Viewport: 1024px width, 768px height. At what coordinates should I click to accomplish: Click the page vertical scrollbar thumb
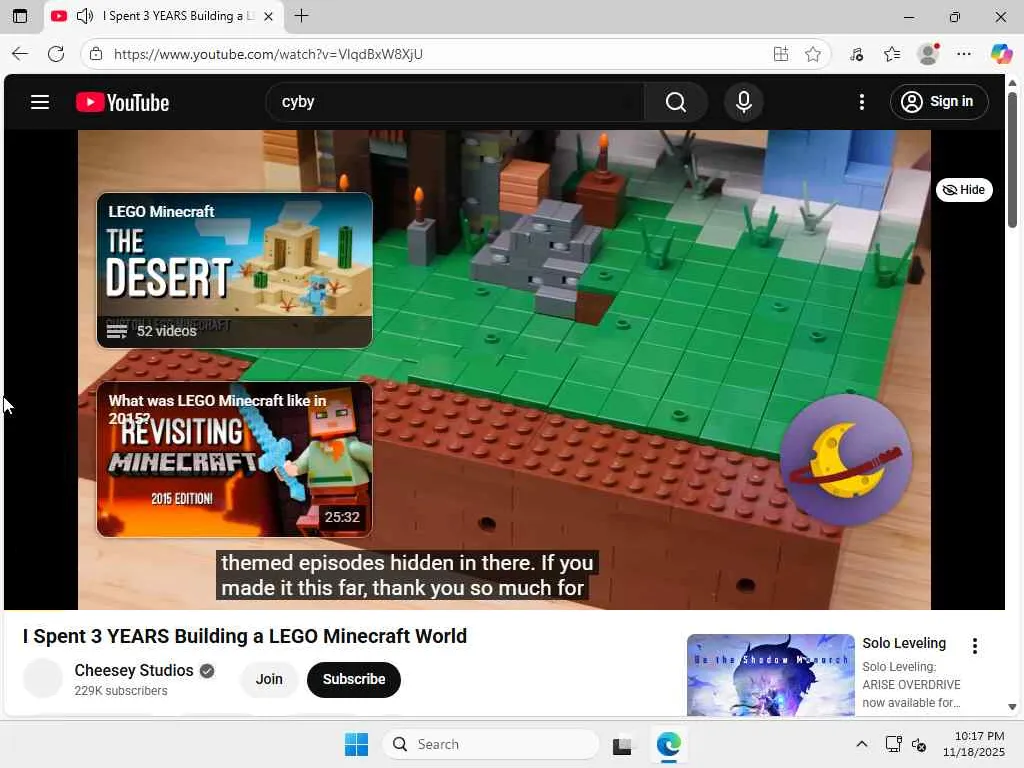(x=1012, y=160)
